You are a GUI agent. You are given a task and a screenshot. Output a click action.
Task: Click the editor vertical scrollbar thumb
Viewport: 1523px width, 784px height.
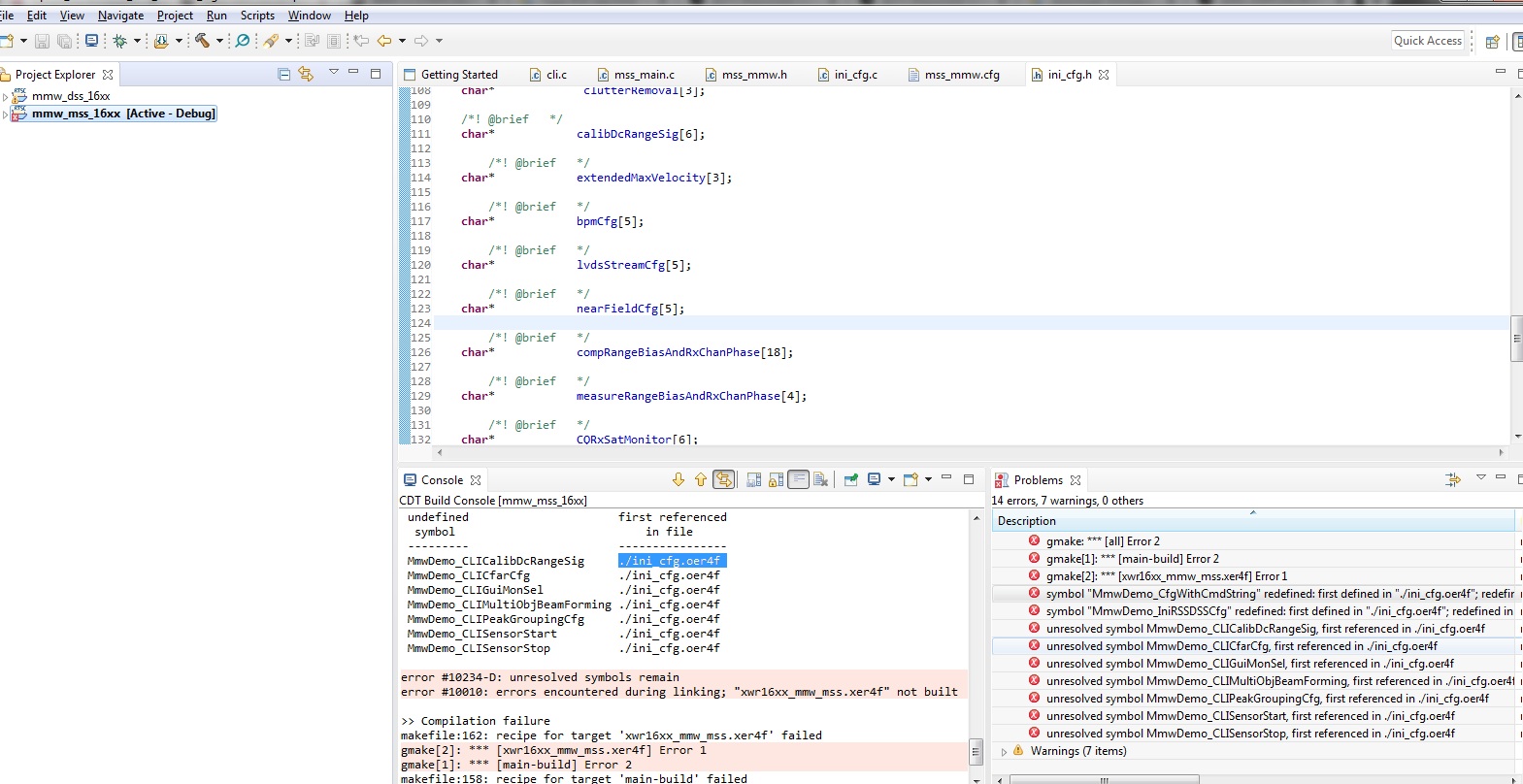point(1516,339)
